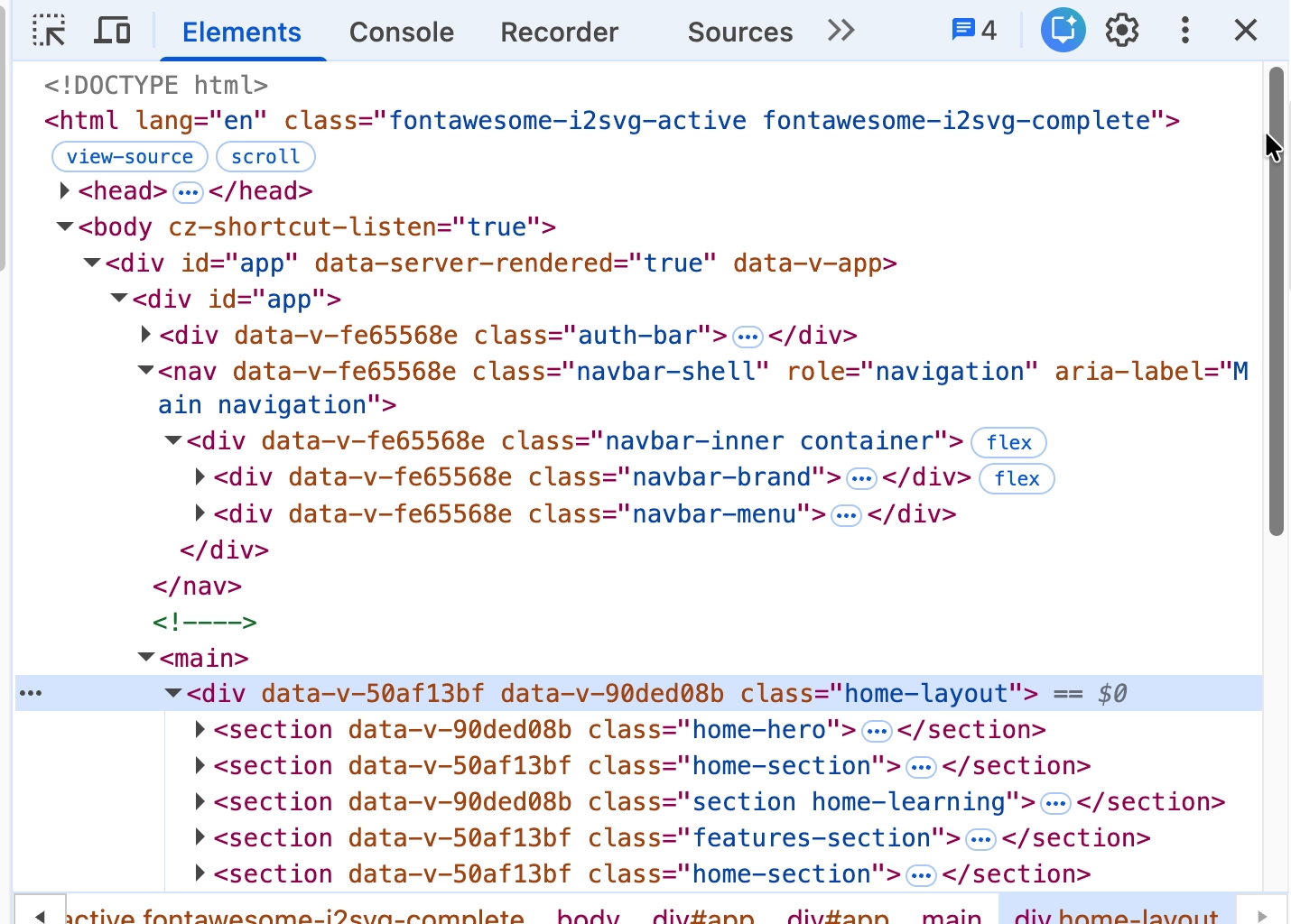Image resolution: width=1291 pixels, height=924 pixels.
Task: Expand the head element
Action: coord(65,190)
